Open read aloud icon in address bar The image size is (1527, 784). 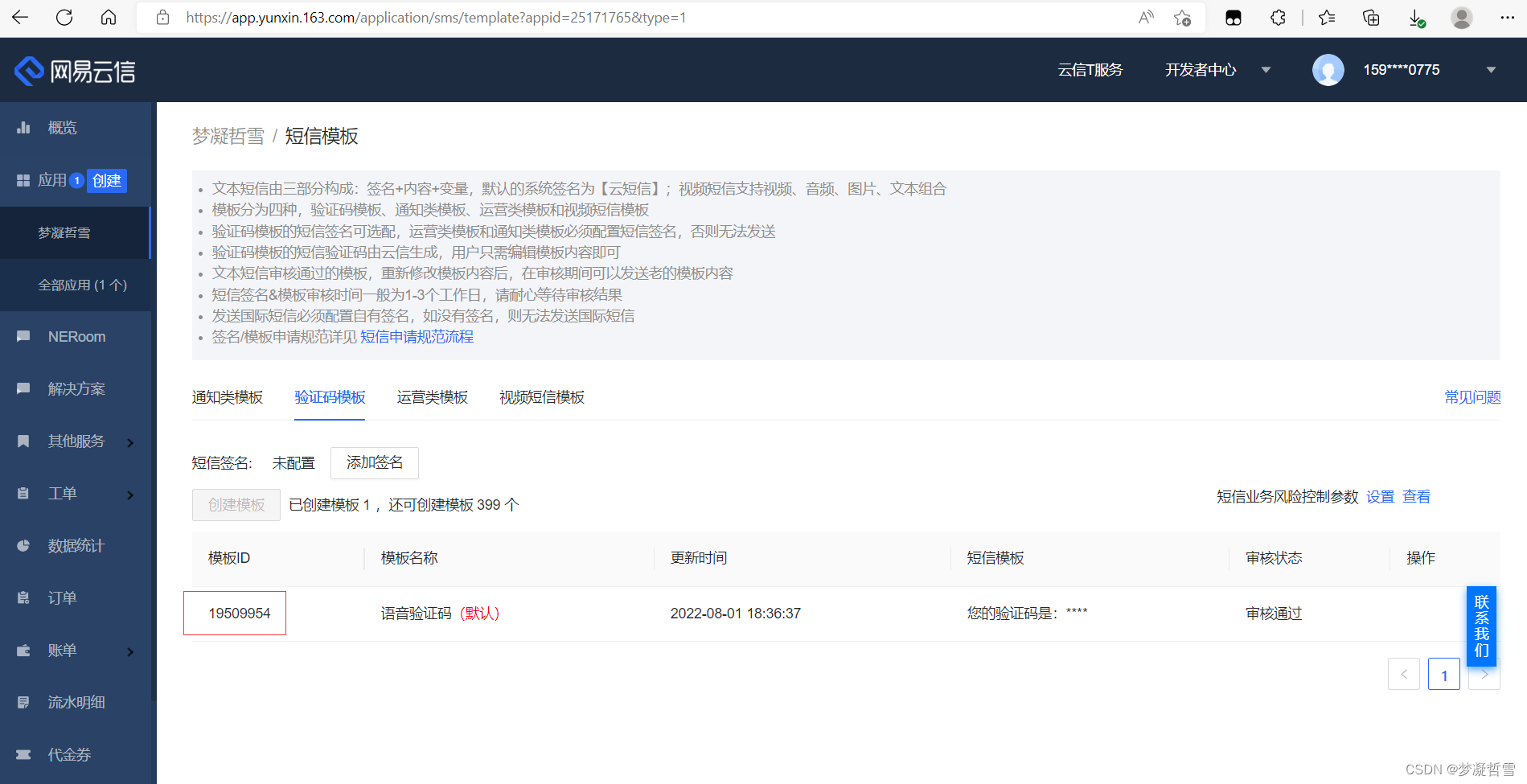(1146, 18)
